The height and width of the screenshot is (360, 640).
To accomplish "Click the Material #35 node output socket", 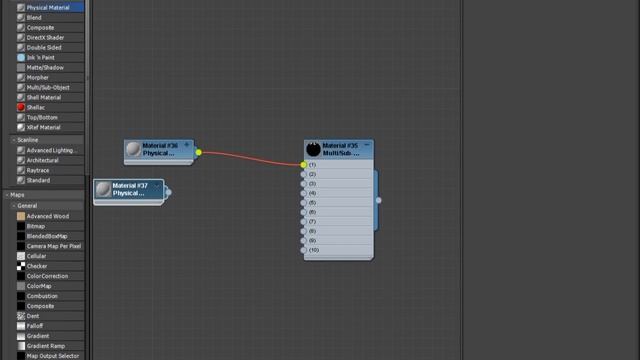I will [378, 200].
